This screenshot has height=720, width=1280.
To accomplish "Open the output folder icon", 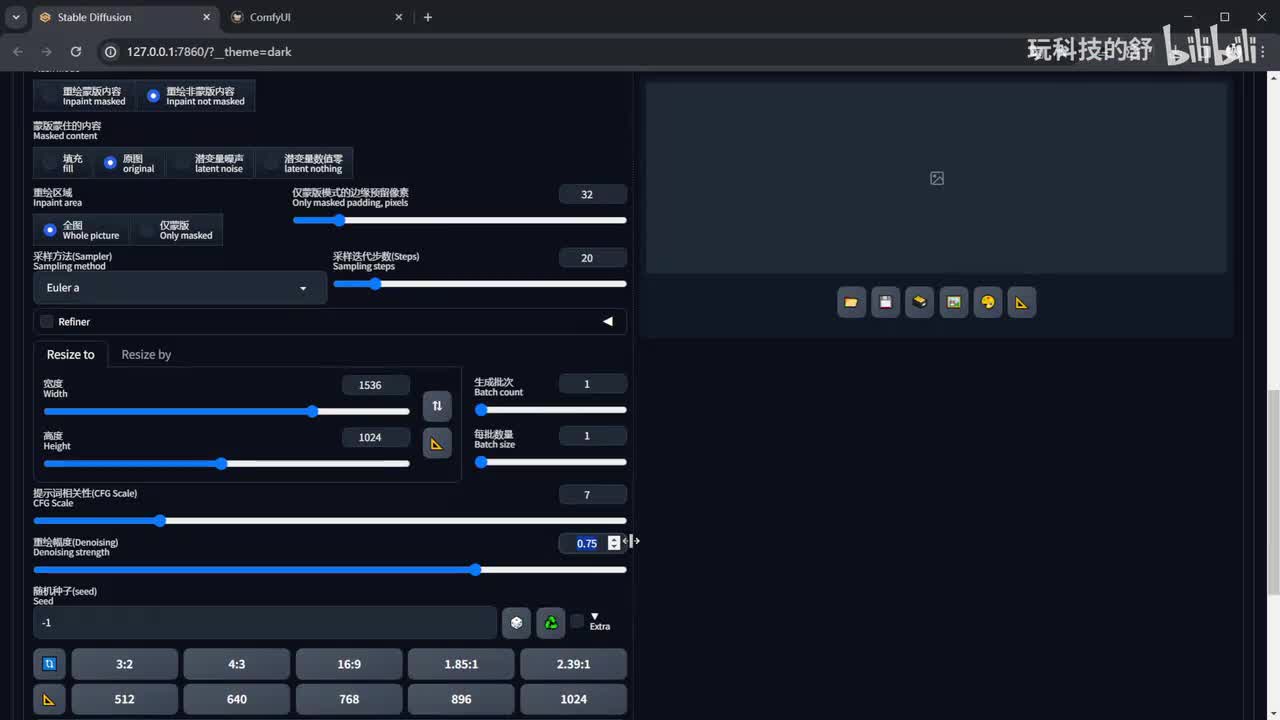I will (851, 302).
